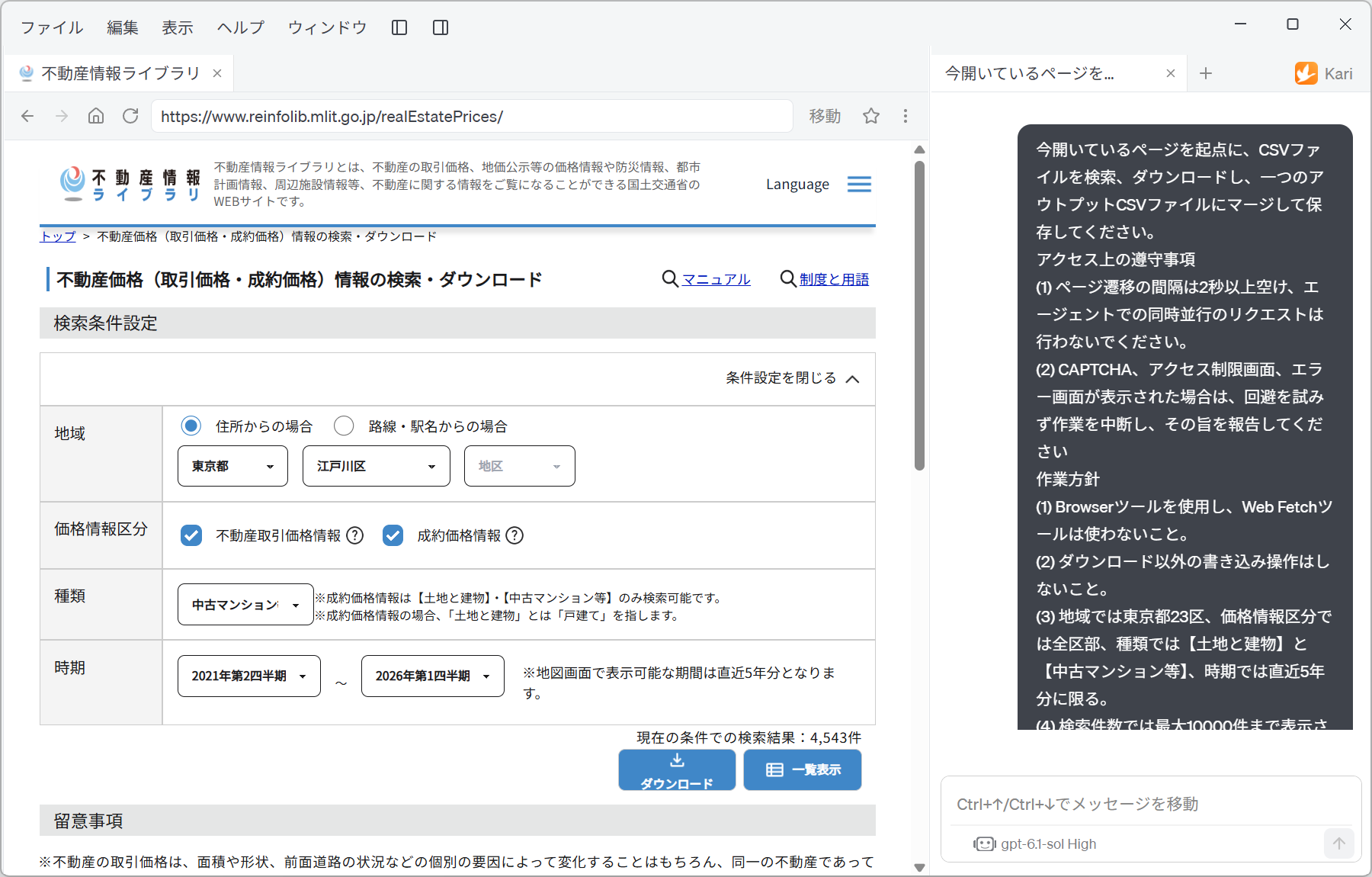Click the browser forward arrow
The width and height of the screenshot is (1372, 877).
coord(62,116)
